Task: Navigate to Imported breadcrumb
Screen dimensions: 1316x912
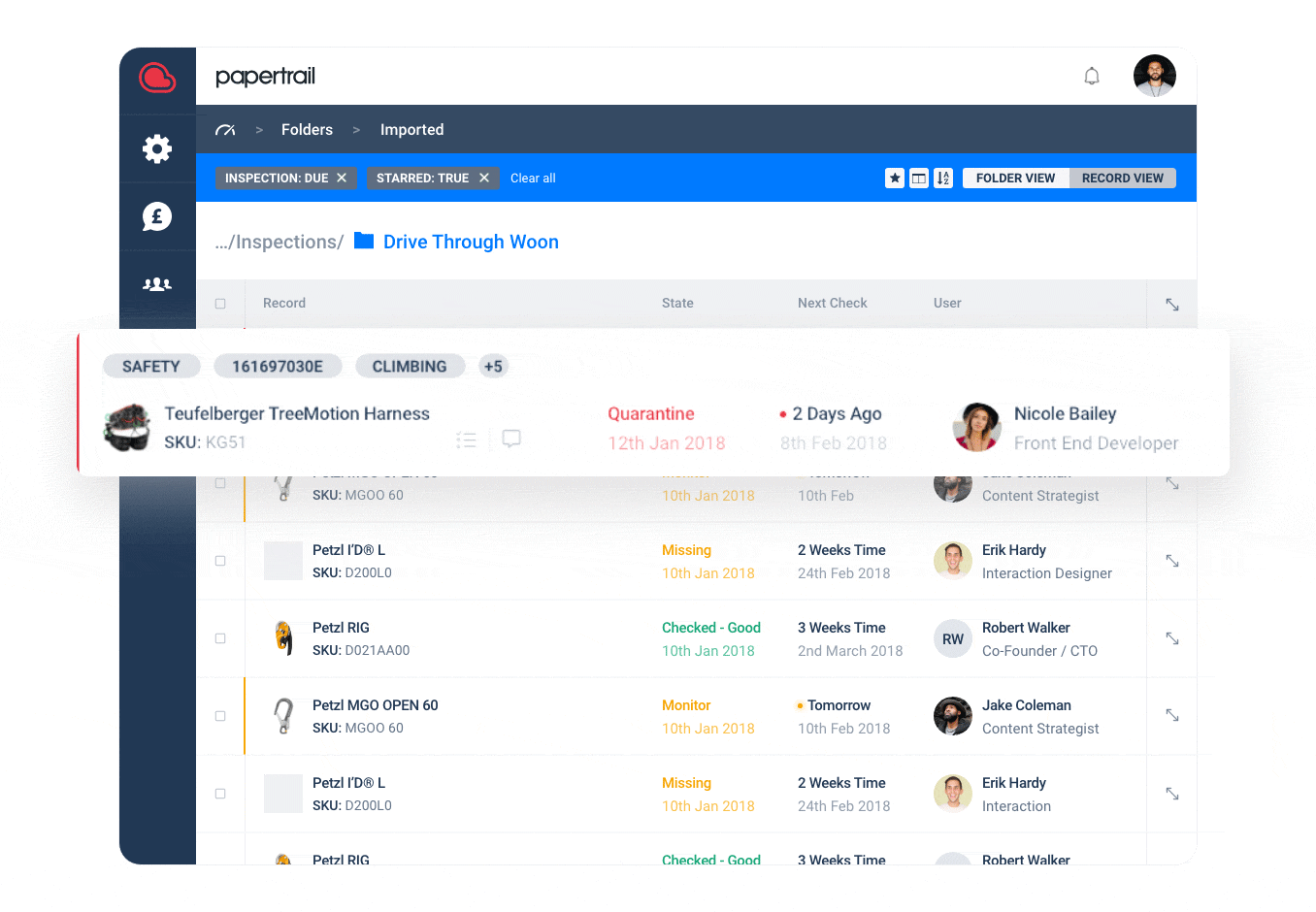Action: click(411, 130)
